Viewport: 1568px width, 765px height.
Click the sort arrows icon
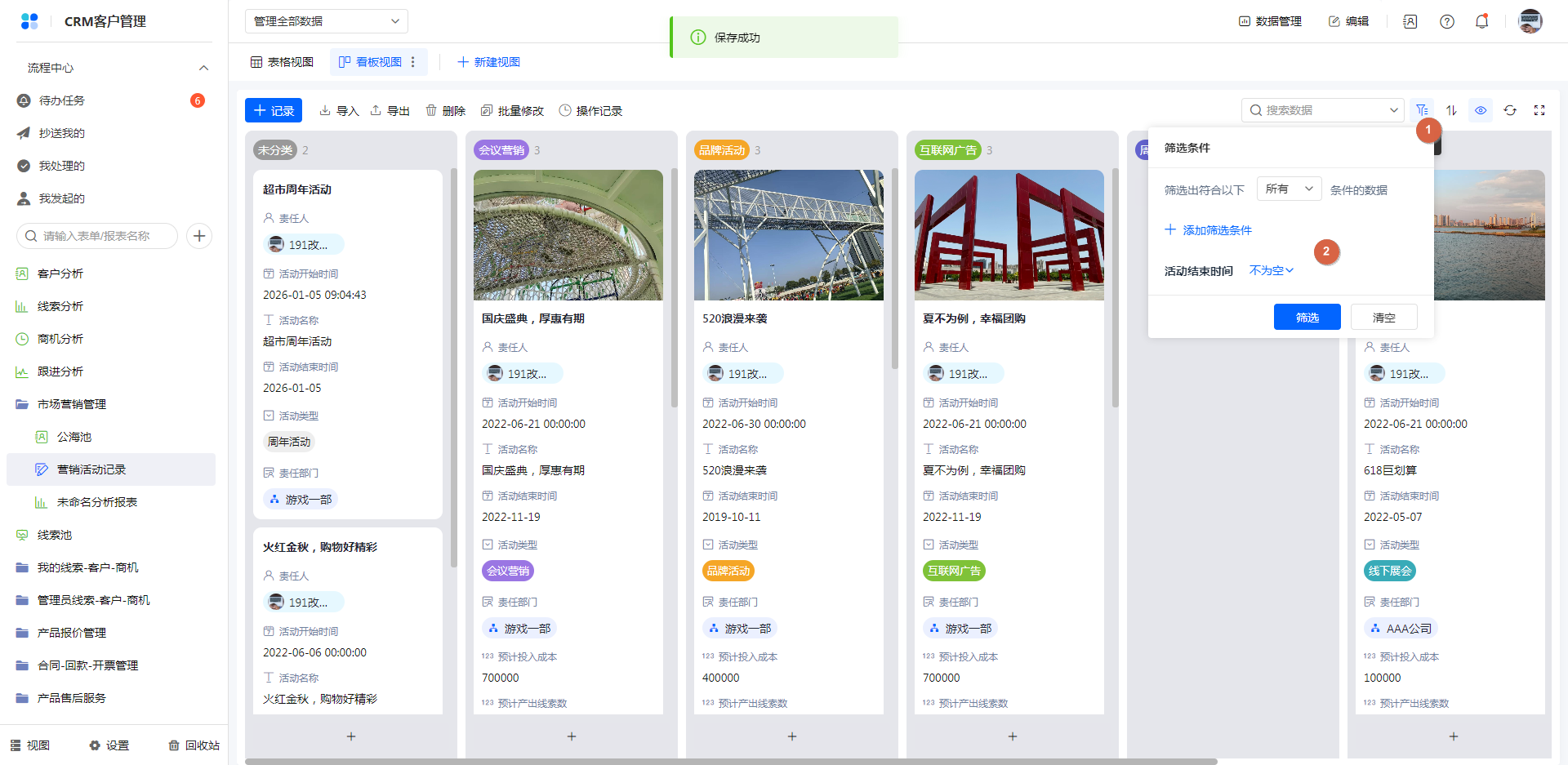[x=1451, y=110]
